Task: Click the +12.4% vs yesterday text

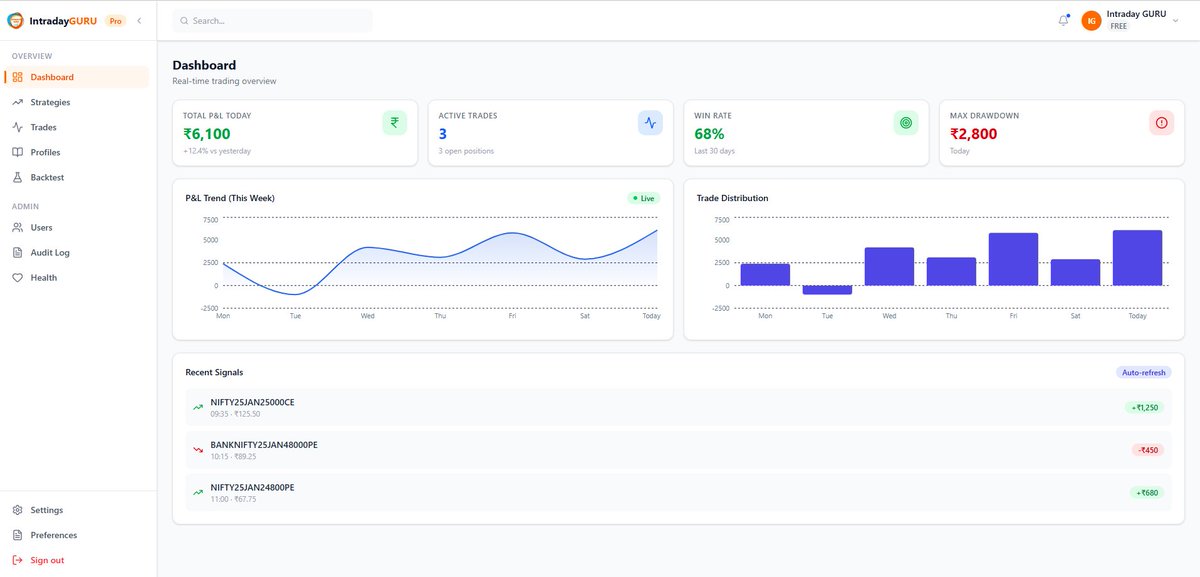Action: point(217,151)
